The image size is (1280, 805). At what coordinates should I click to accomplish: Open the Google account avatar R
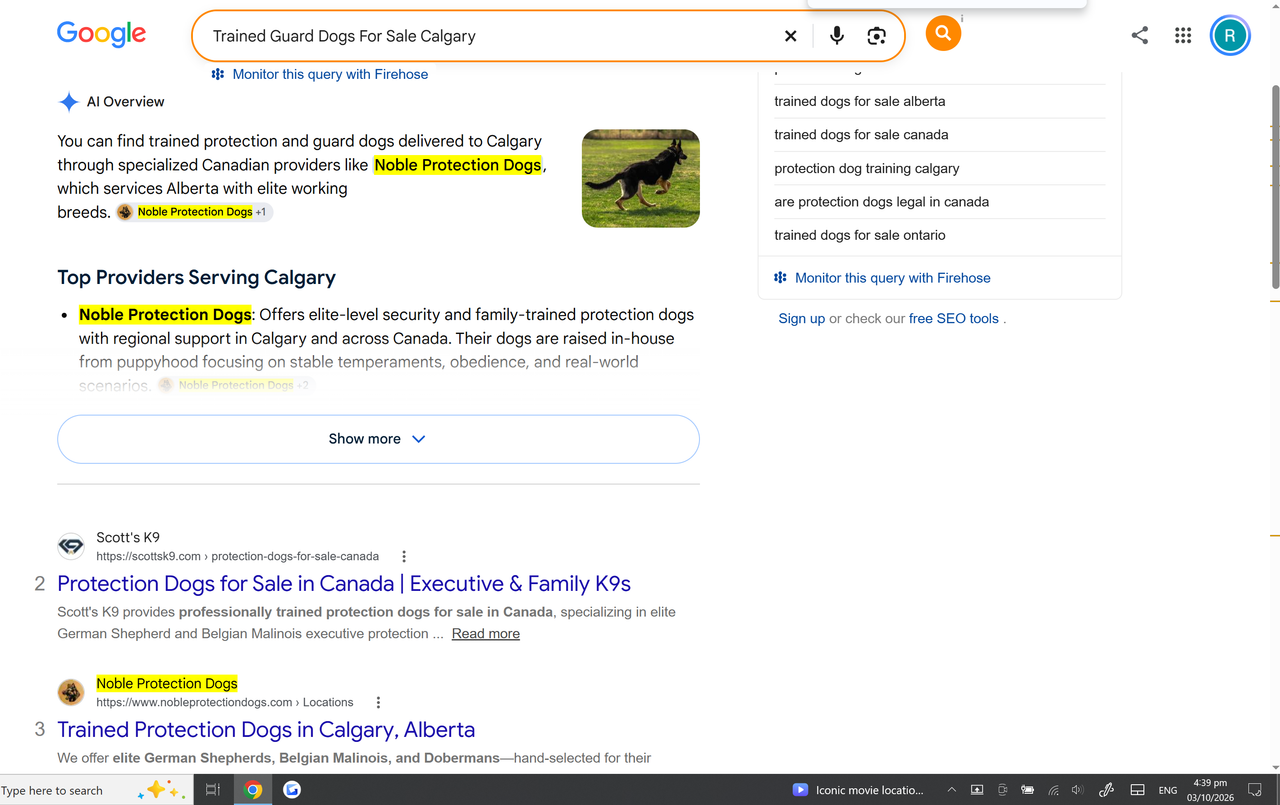click(x=1230, y=36)
